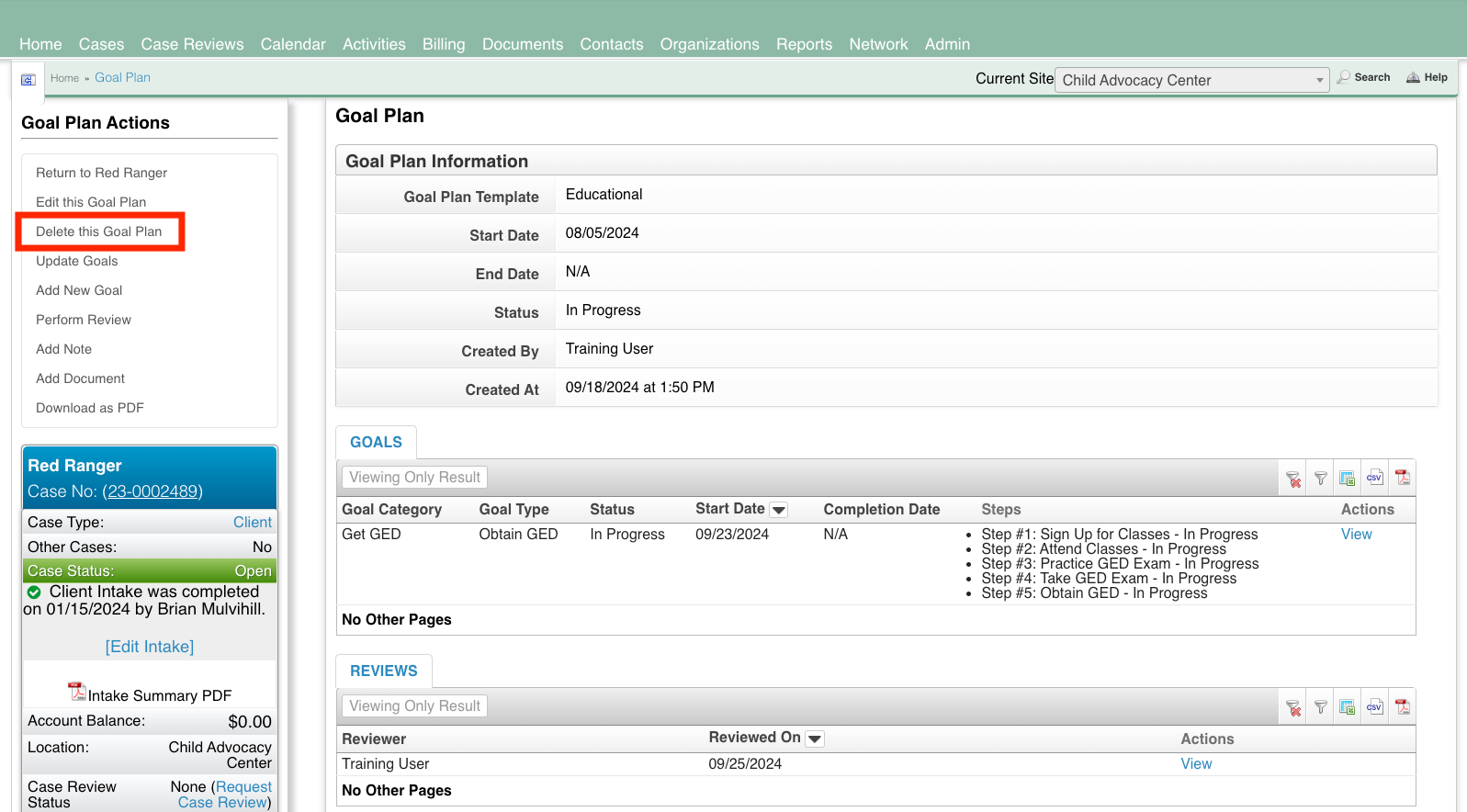This screenshot has width=1467, height=812.
Task: View the Get GED goal row
Action: 1356,535
